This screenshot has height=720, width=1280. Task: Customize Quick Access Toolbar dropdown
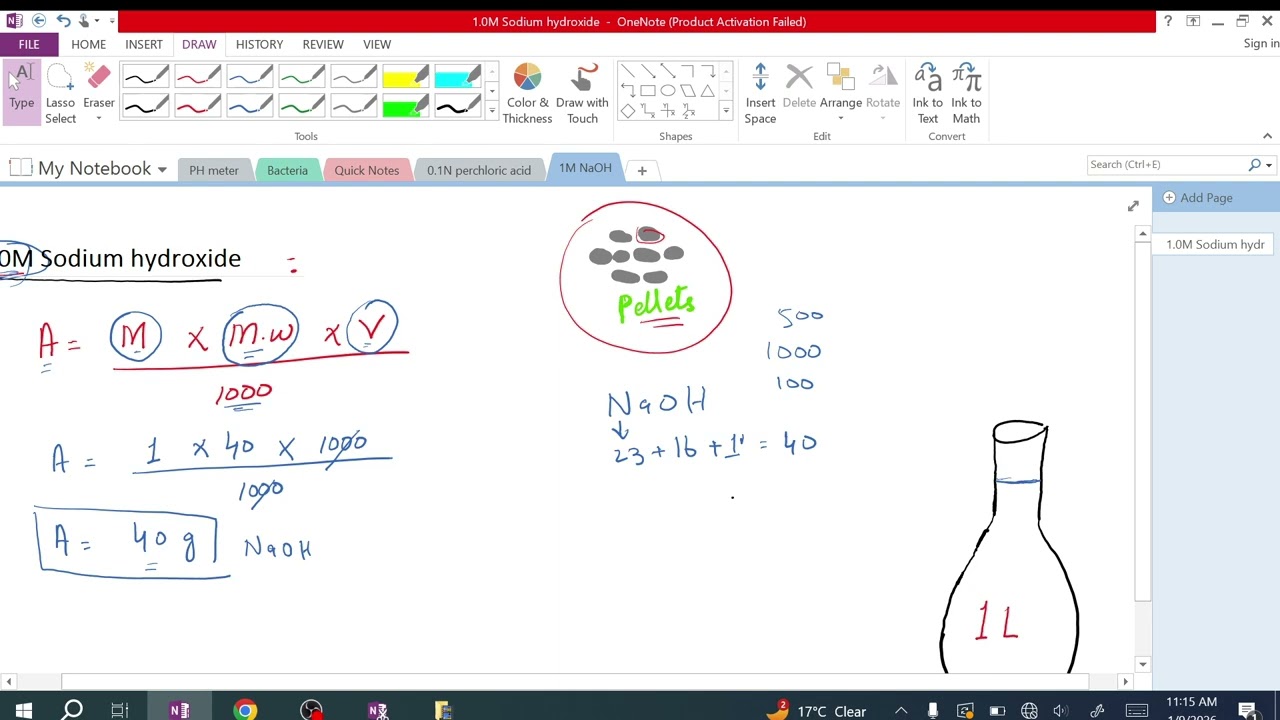click(x=111, y=21)
